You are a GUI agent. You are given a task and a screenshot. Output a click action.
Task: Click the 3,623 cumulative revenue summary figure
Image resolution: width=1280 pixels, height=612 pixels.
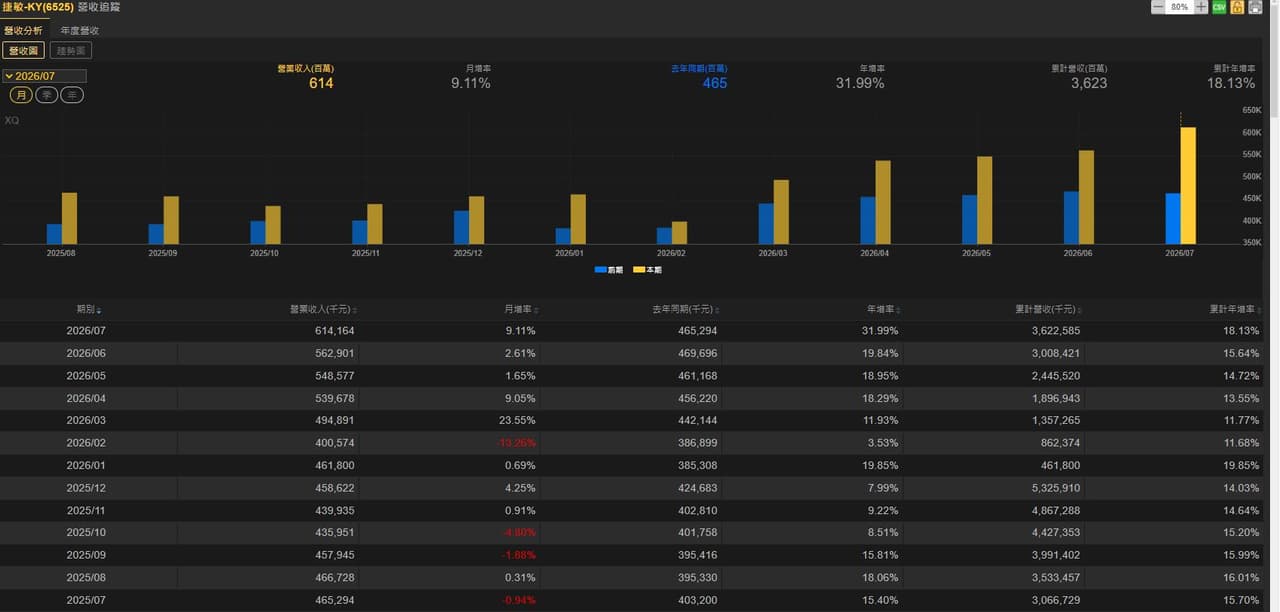point(1089,83)
